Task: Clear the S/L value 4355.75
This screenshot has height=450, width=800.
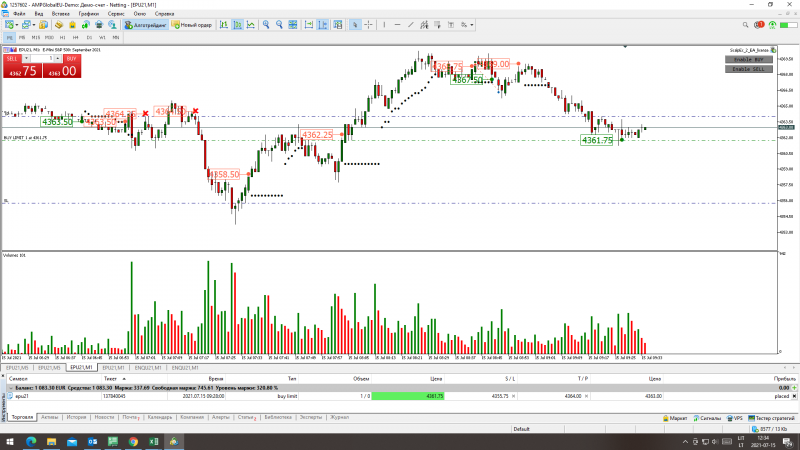Action: tap(513, 396)
